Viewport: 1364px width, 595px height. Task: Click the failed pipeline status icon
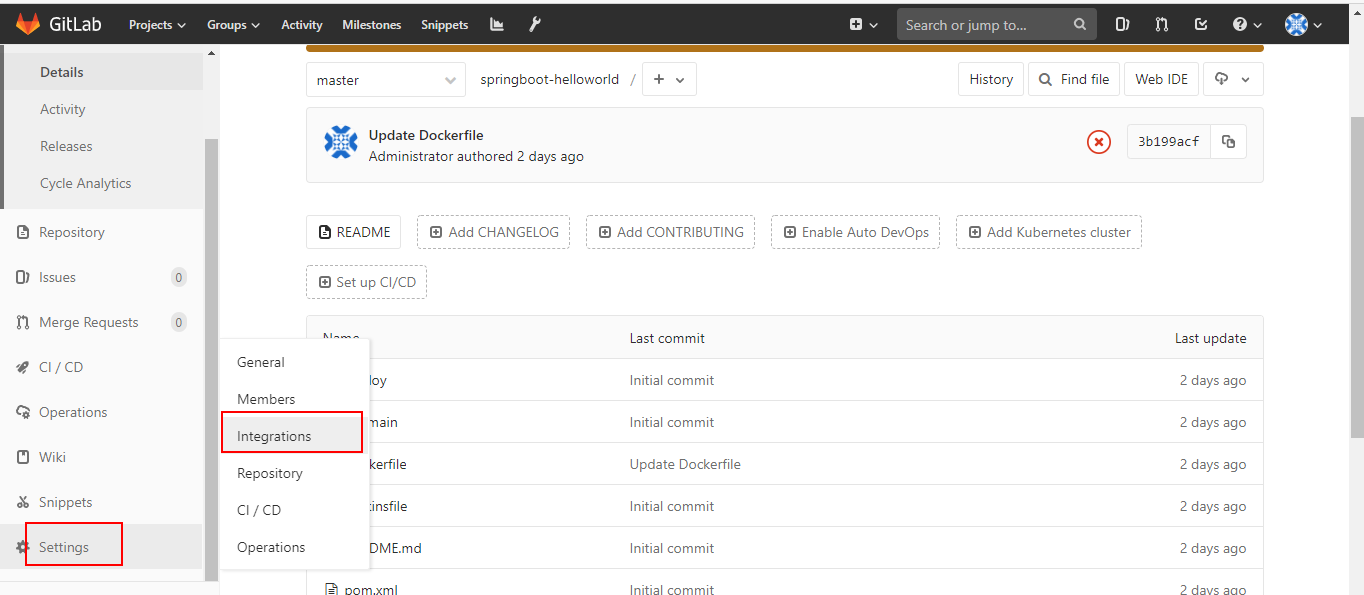(x=1099, y=142)
